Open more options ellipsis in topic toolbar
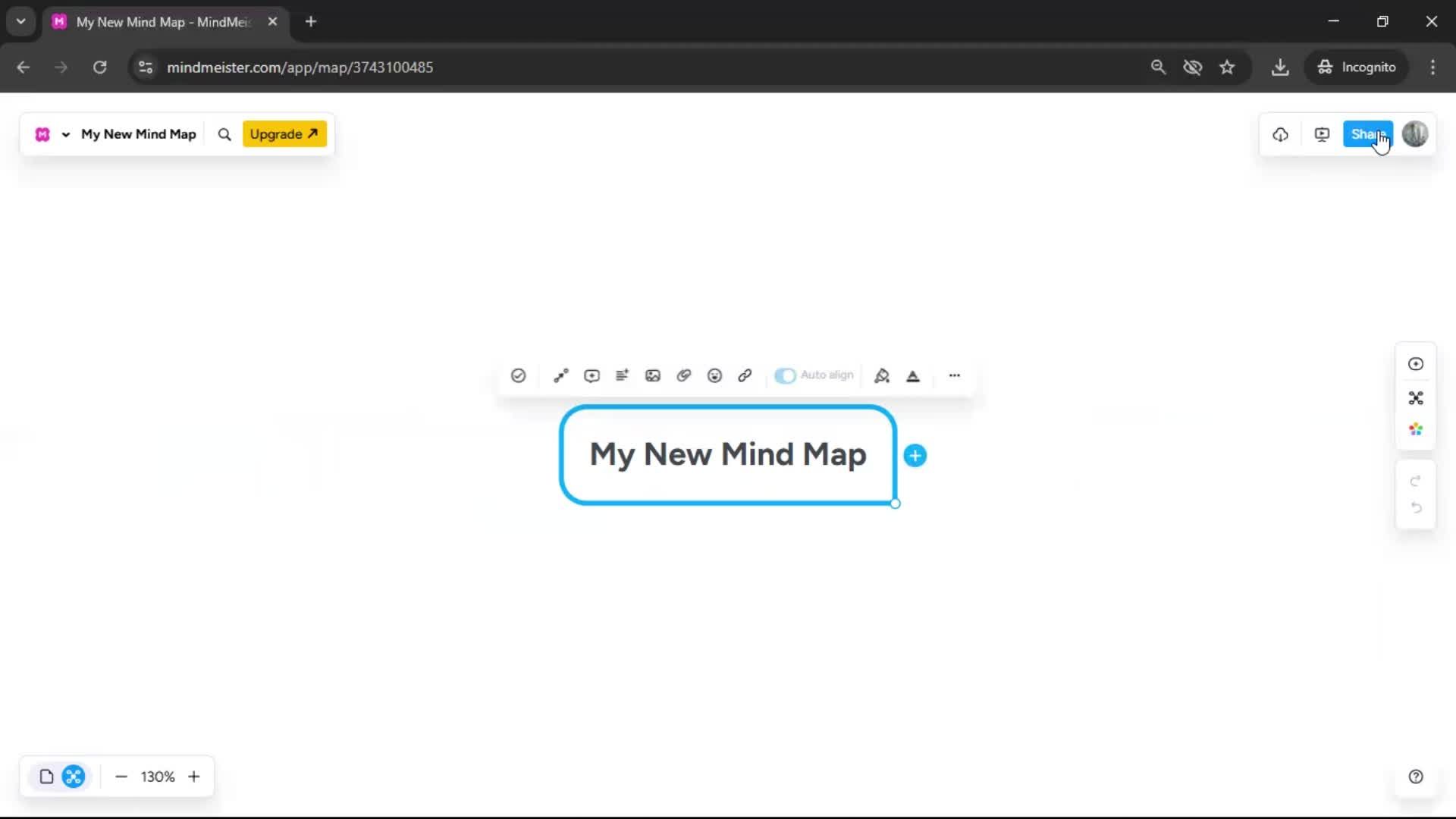The width and height of the screenshot is (1456, 819). tap(954, 375)
